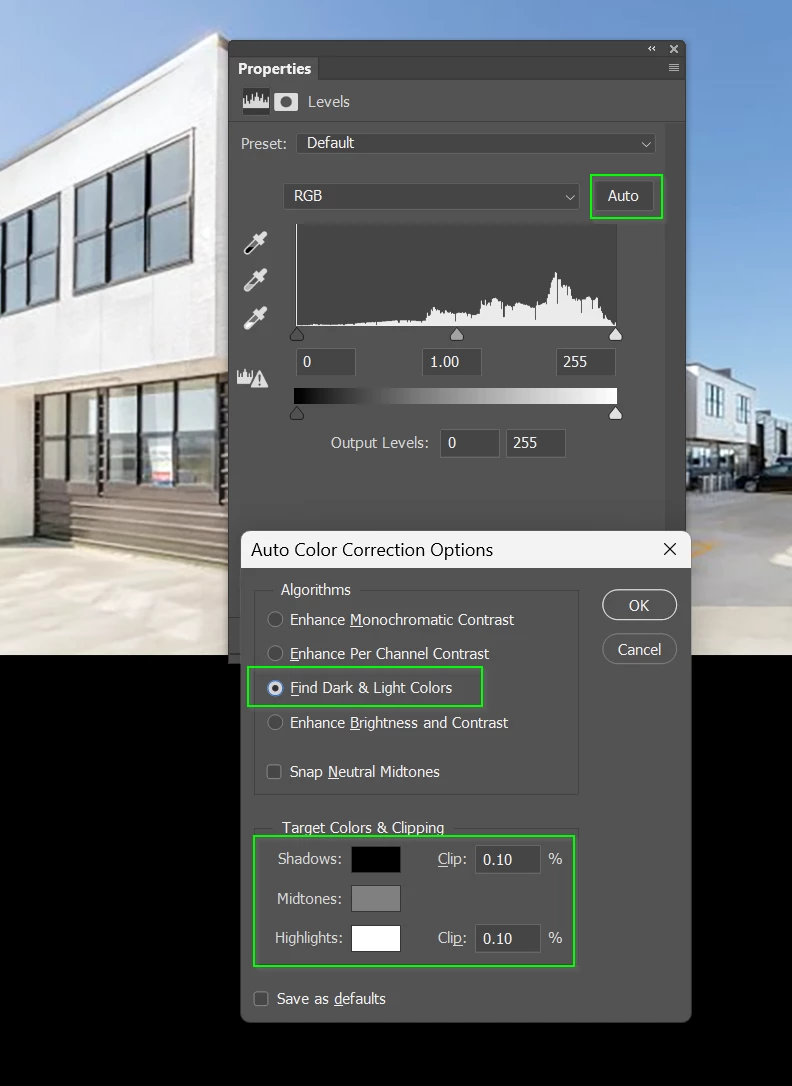Confirm the dialog with OK
The image size is (792, 1086).
[639, 605]
